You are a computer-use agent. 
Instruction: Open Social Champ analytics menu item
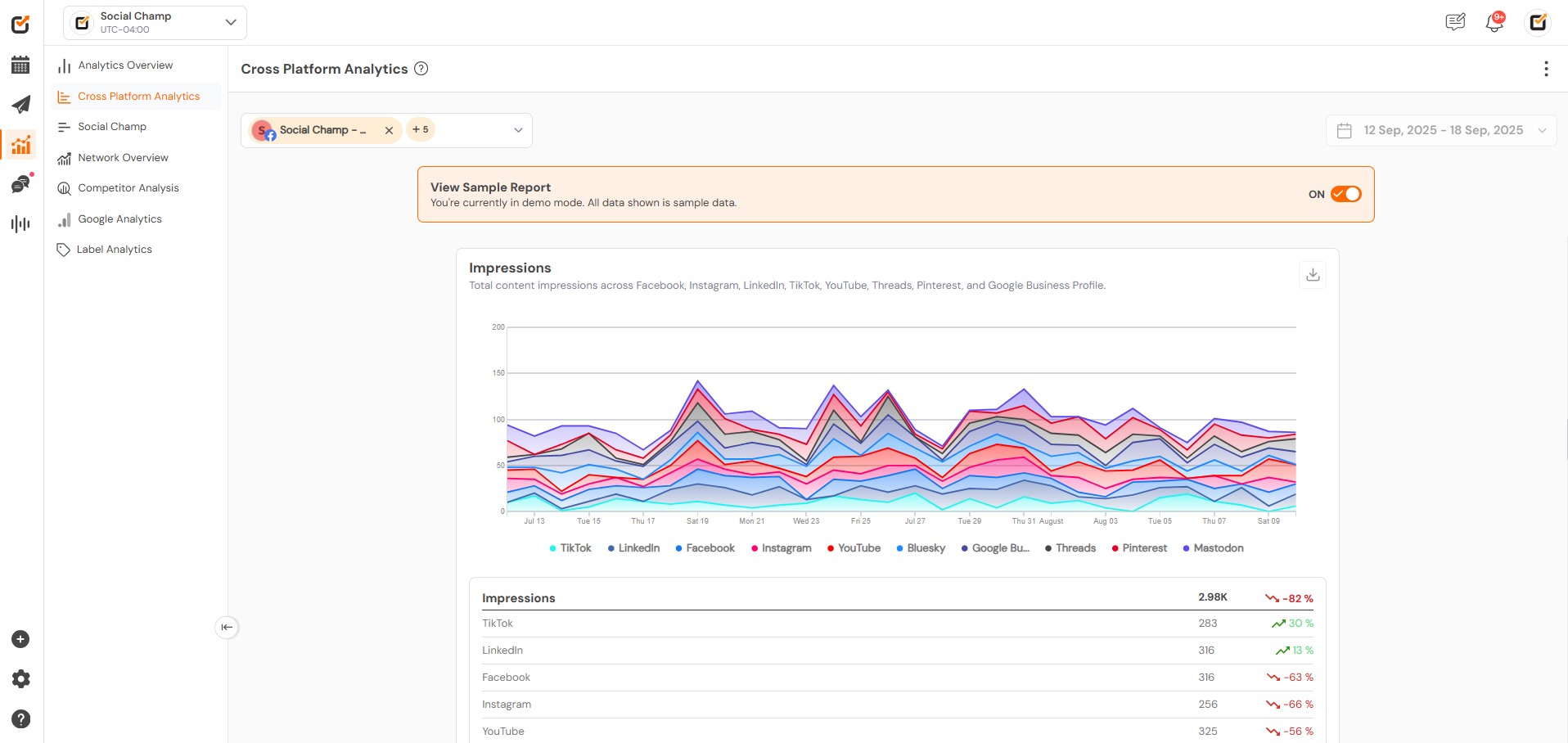136,127
